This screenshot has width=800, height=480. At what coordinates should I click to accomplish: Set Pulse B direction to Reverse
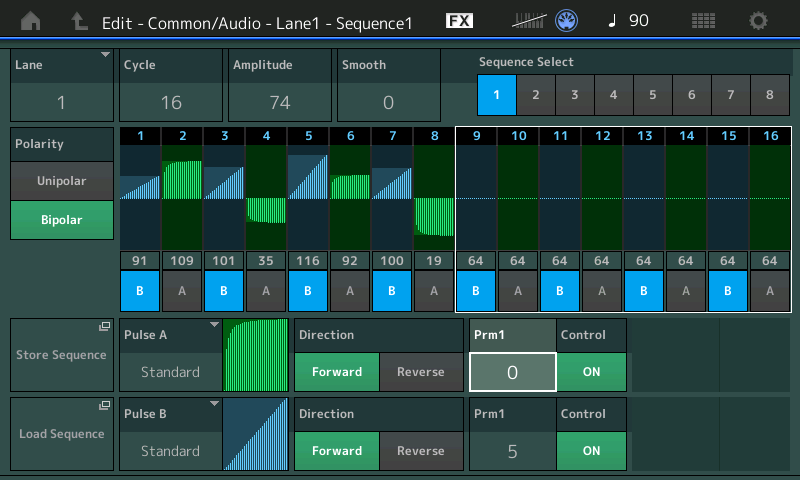coord(420,451)
